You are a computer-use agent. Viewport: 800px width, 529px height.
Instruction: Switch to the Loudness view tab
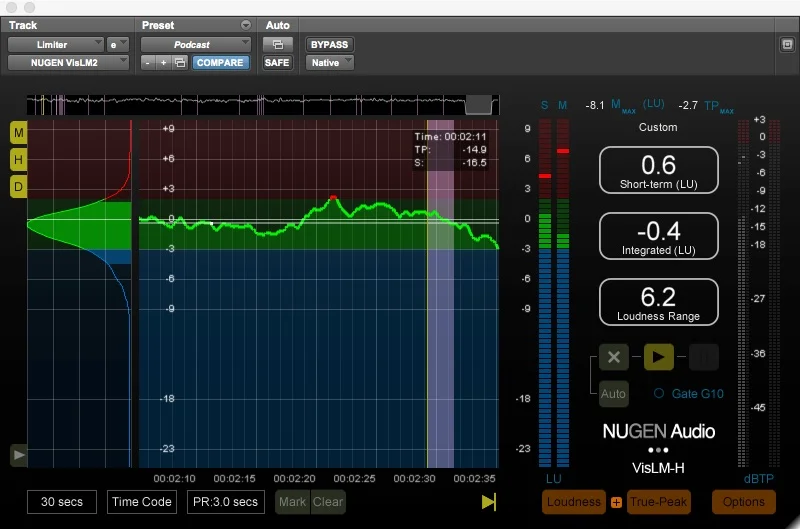[x=574, y=502]
